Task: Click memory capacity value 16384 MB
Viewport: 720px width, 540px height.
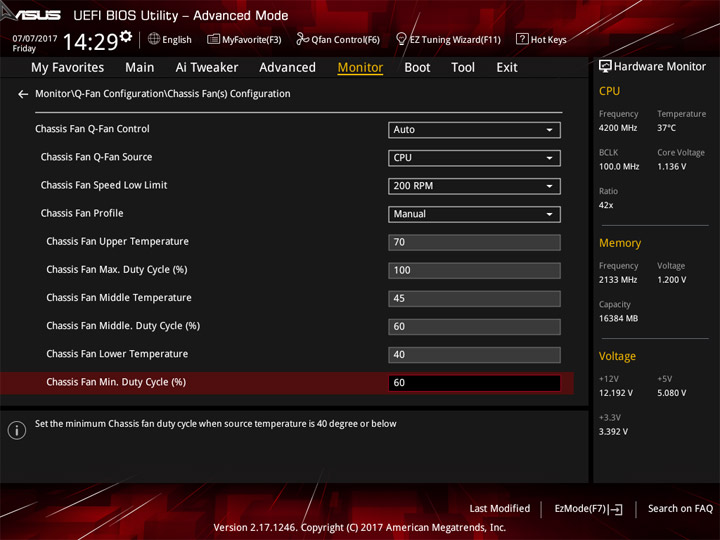Action: pyautogui.click(x=619, y=319)
